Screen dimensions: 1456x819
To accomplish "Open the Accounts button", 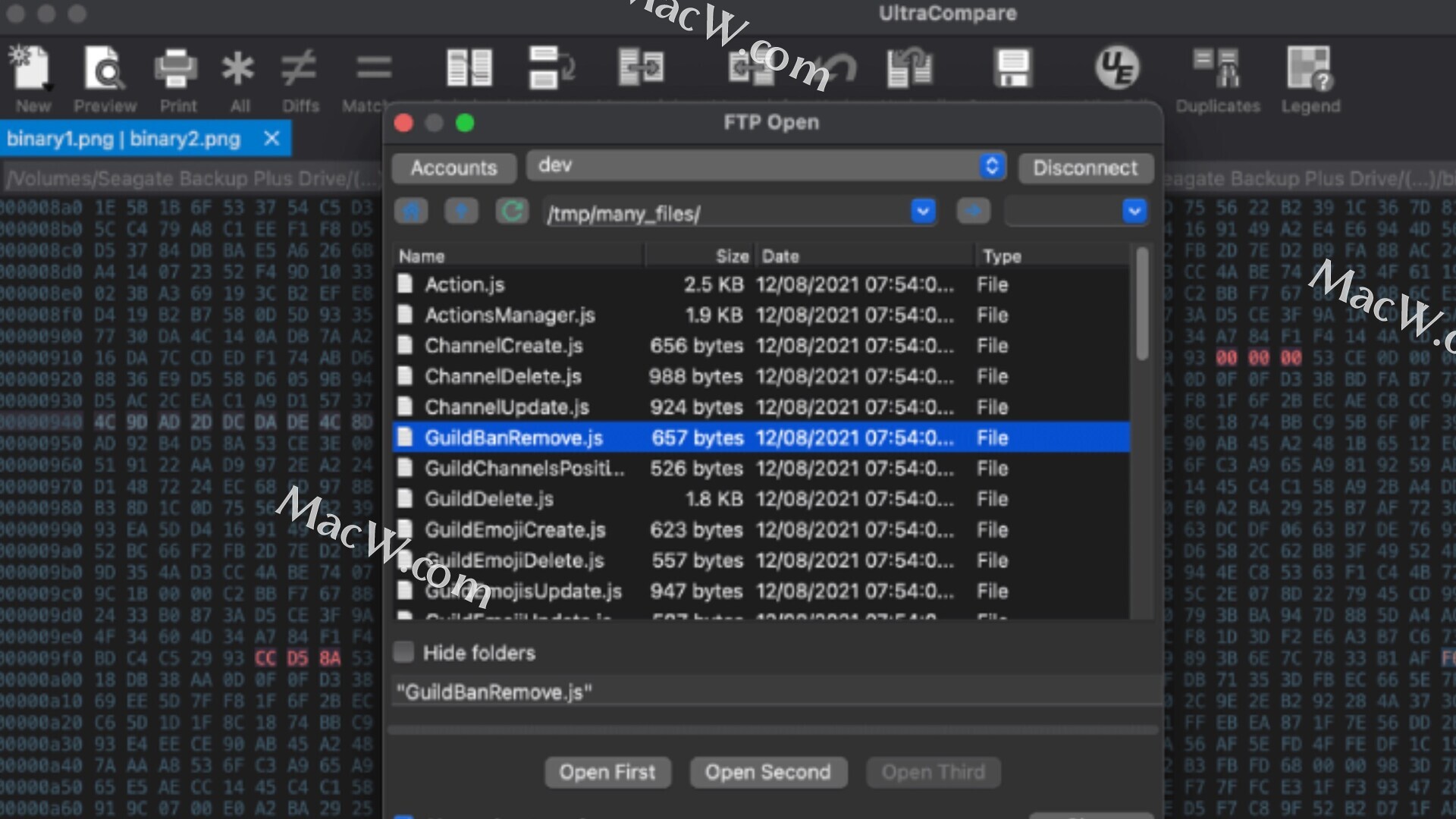I will point(453,168).
